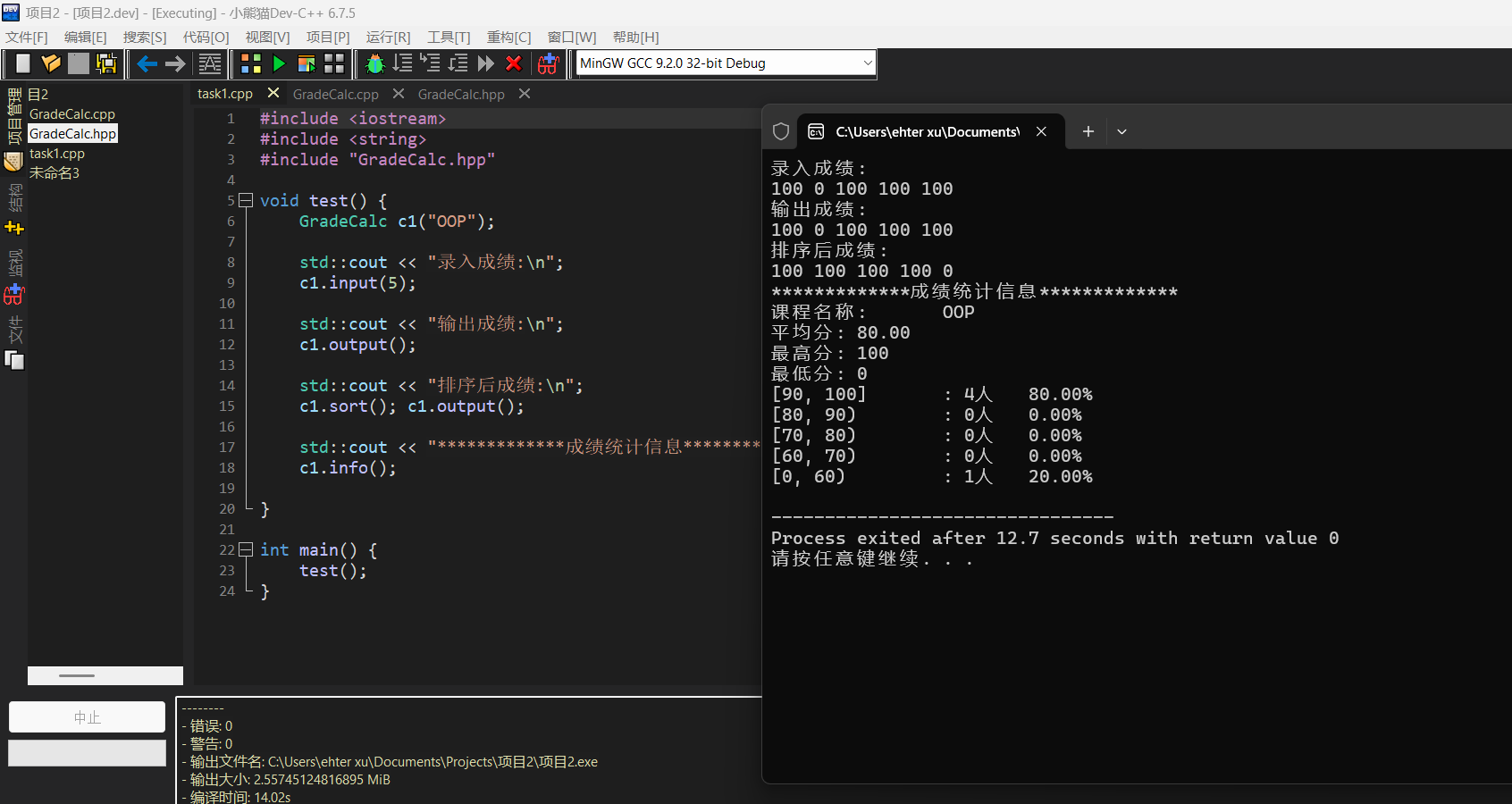Click the shield icon in terminal title bar

click(x=781, y=131)
